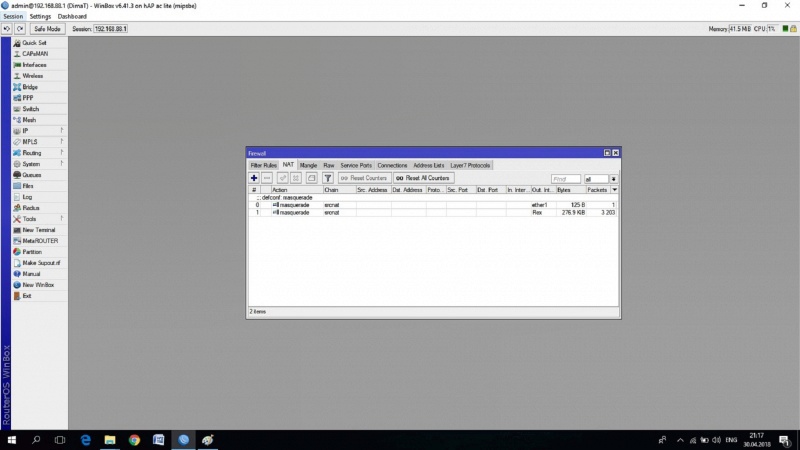This screenshot has height=450, width=800.
Task: Click the minus remove rule icon
Action: click(x=267, y=178)
